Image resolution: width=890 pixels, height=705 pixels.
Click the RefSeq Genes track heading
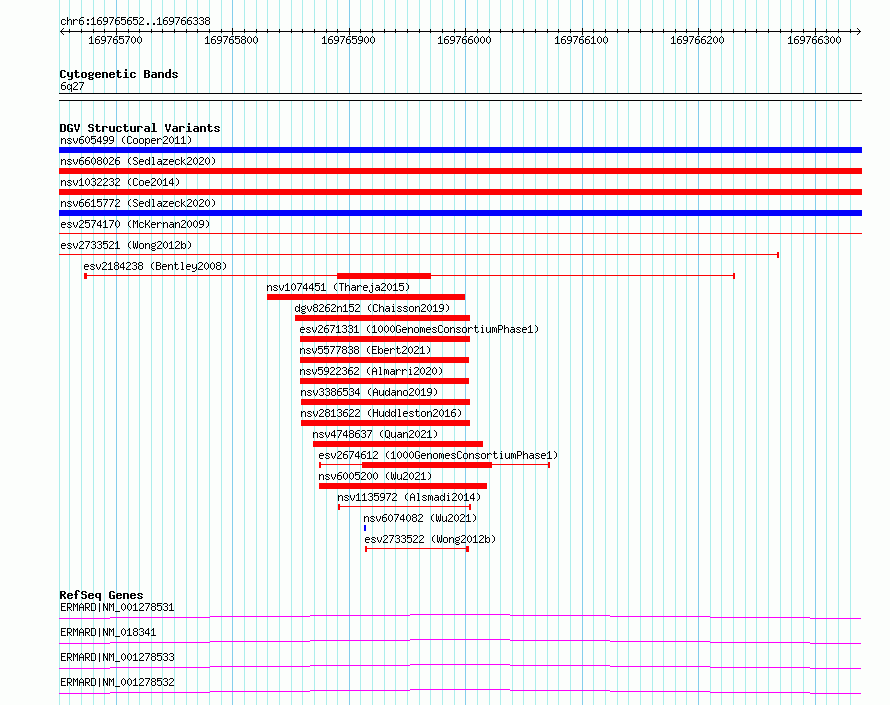click(x=101, y=595)
